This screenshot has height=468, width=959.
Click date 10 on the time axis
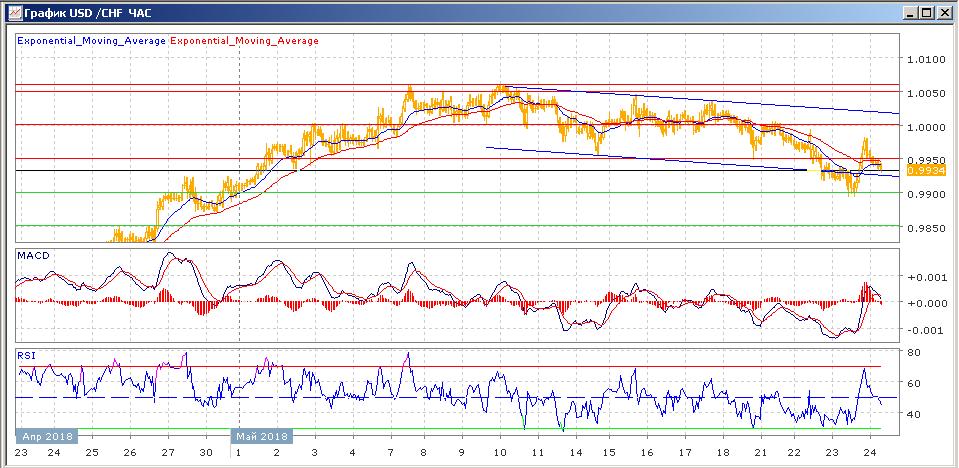pyautogui.click(x=499, y=452)
